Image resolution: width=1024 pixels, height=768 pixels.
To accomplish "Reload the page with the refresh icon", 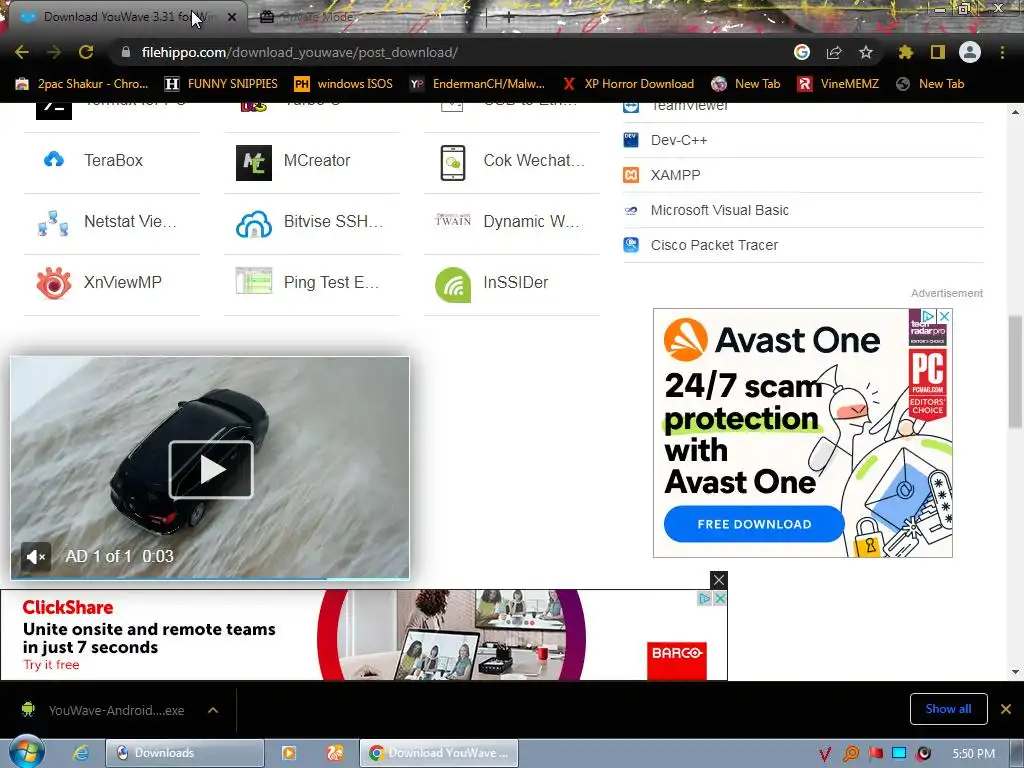I will (x=86, y=52).
